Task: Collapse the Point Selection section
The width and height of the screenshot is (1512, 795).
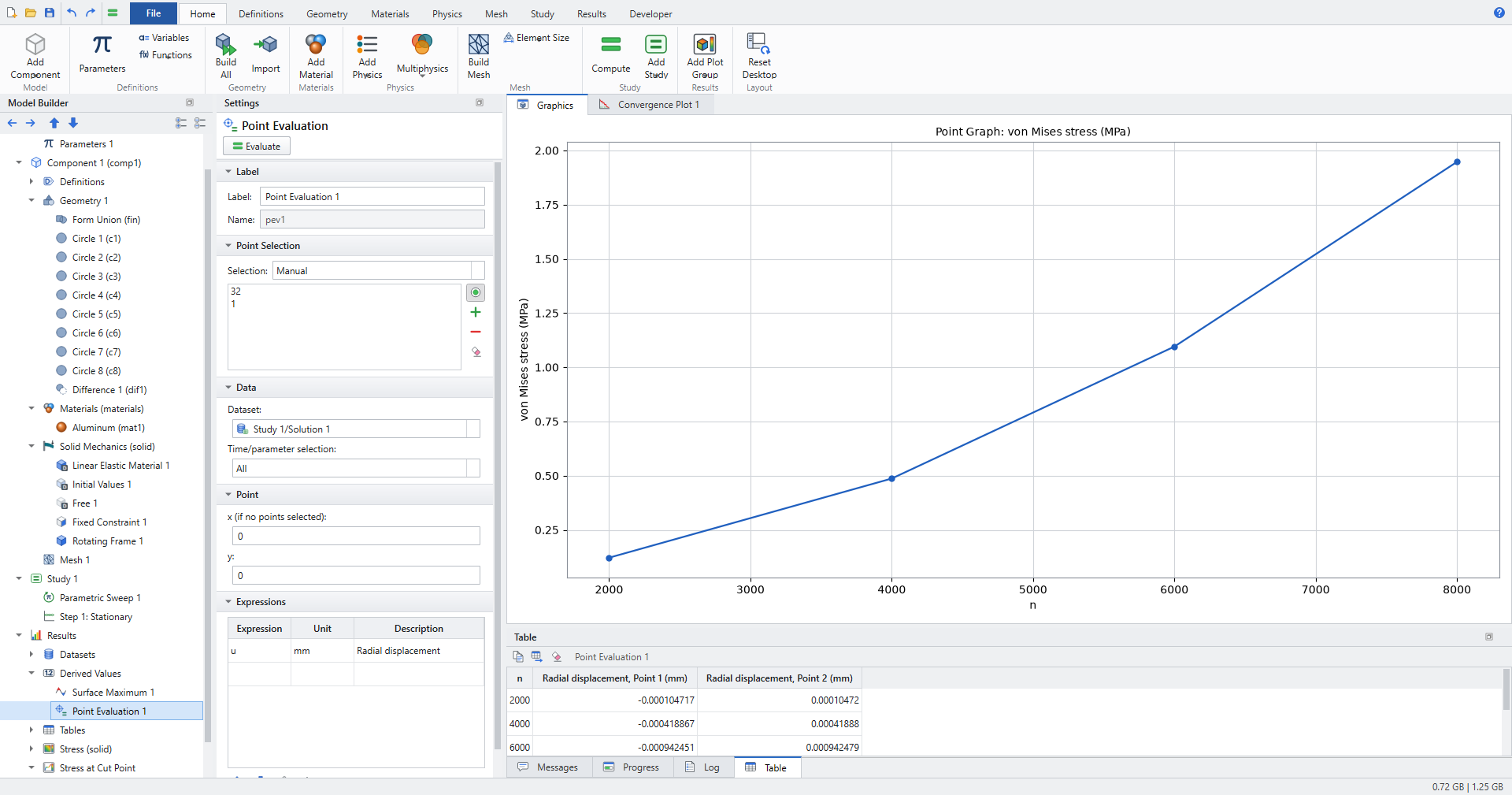Action: (x=228, y=246)
